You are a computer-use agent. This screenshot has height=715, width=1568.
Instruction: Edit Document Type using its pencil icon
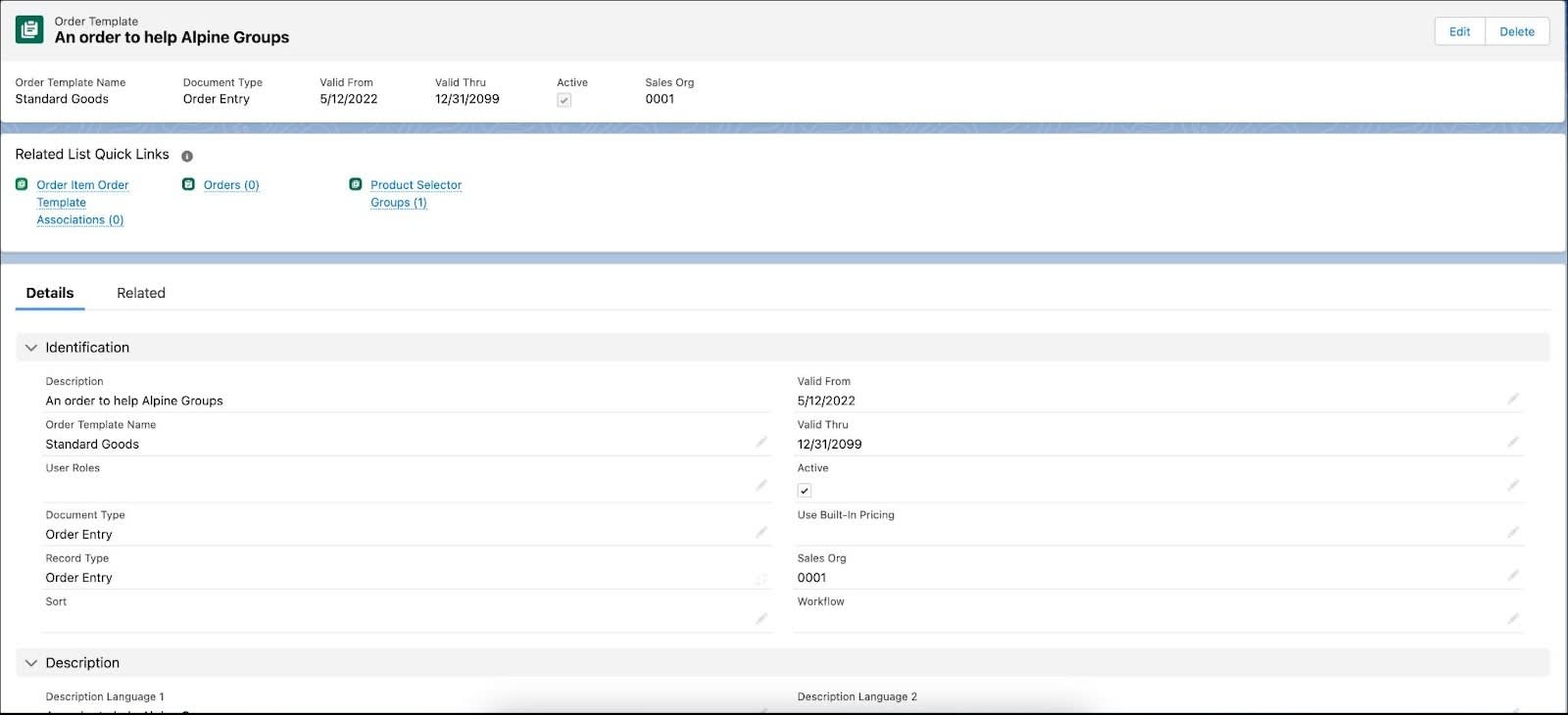point(761,532)
